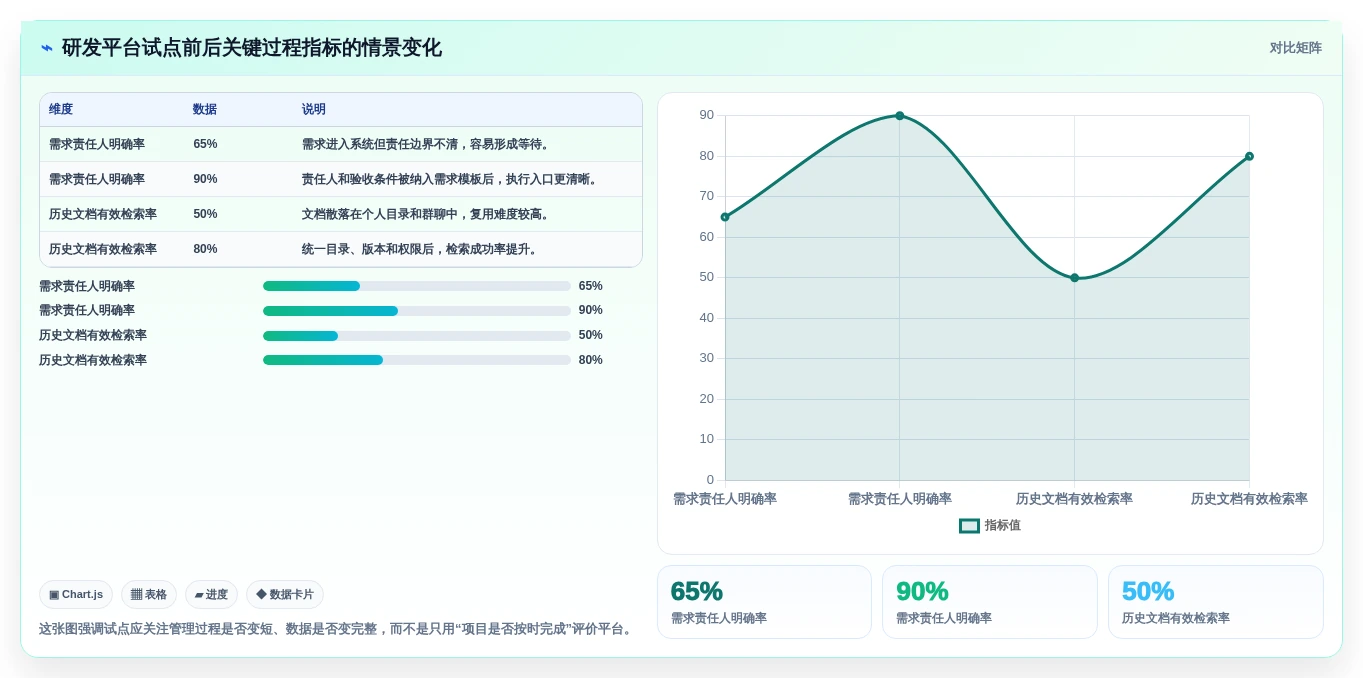The width and height of the screenshot is (1363, 678).
Task: Open the 90% 需求责任人明确率 data card
Action: (x=990, y=602)
